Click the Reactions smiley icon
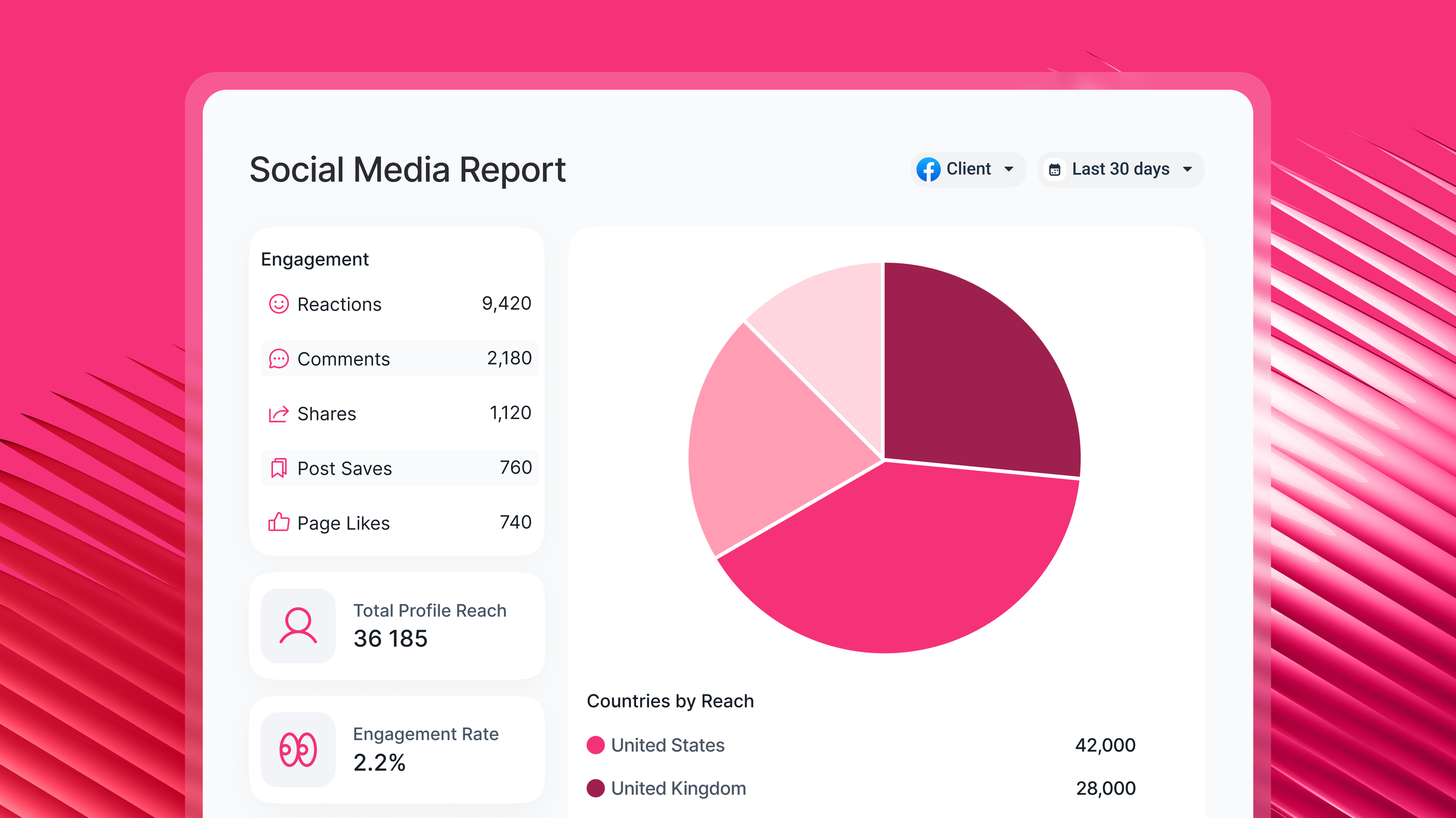Image resolution: width=1456 pixels, height=818 pixels. [x=279, y=304]
